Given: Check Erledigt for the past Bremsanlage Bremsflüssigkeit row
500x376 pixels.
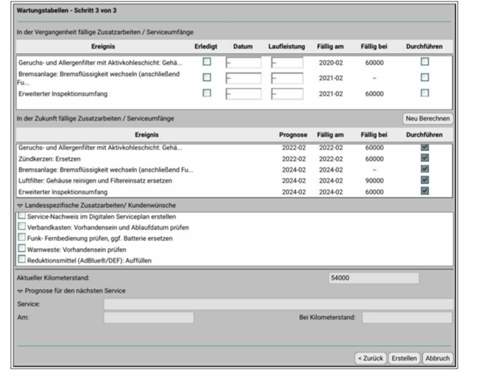Looking at the screenshot, I should 207,77.
